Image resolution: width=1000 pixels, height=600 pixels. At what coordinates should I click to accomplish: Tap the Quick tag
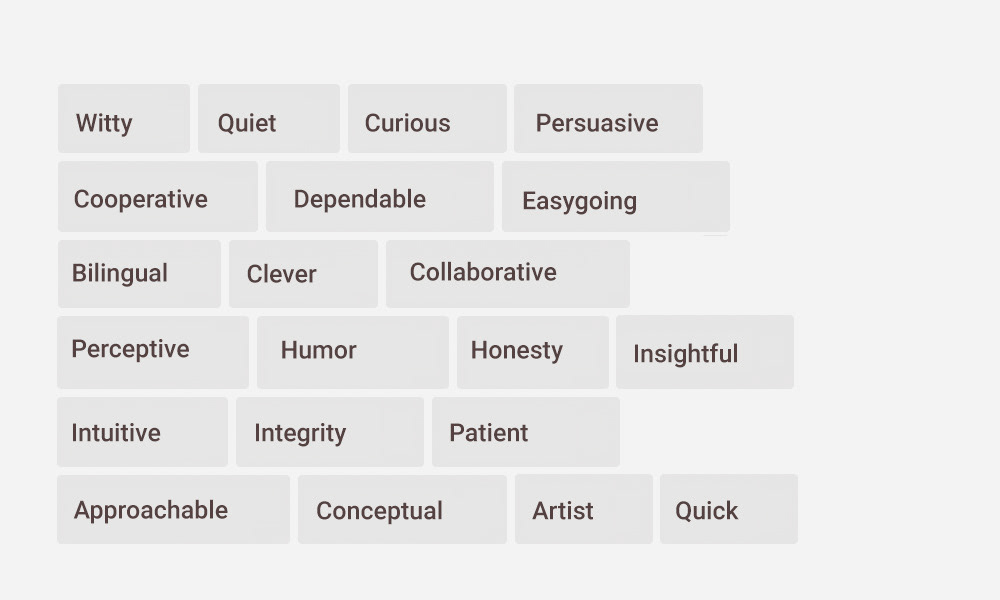pyautogui.click(x=729, y=509)
